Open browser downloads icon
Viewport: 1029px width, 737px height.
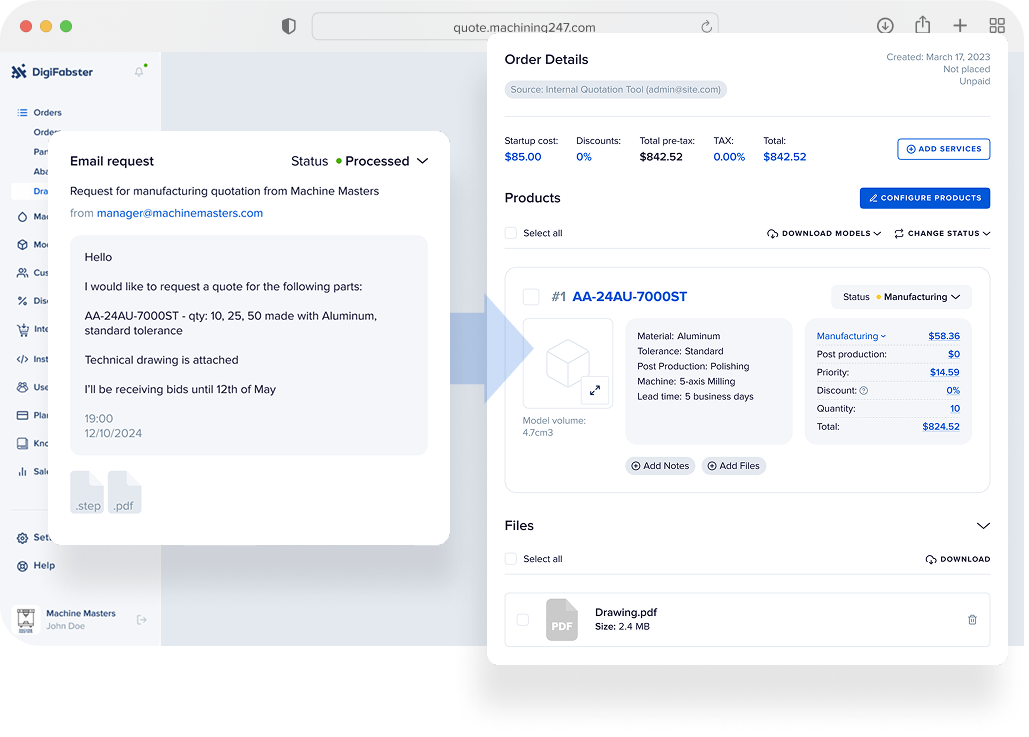pos(885,26)
